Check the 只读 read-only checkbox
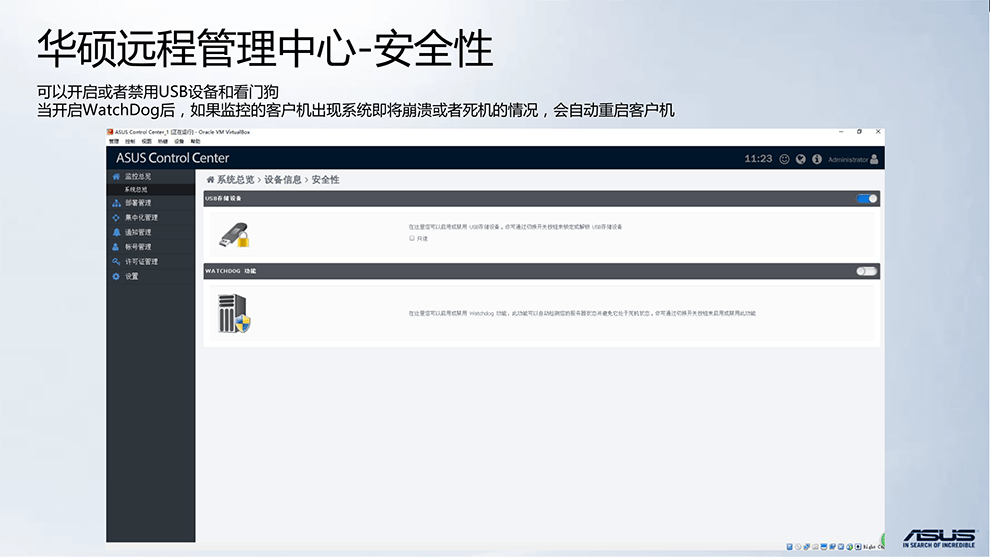 point(412,238)
